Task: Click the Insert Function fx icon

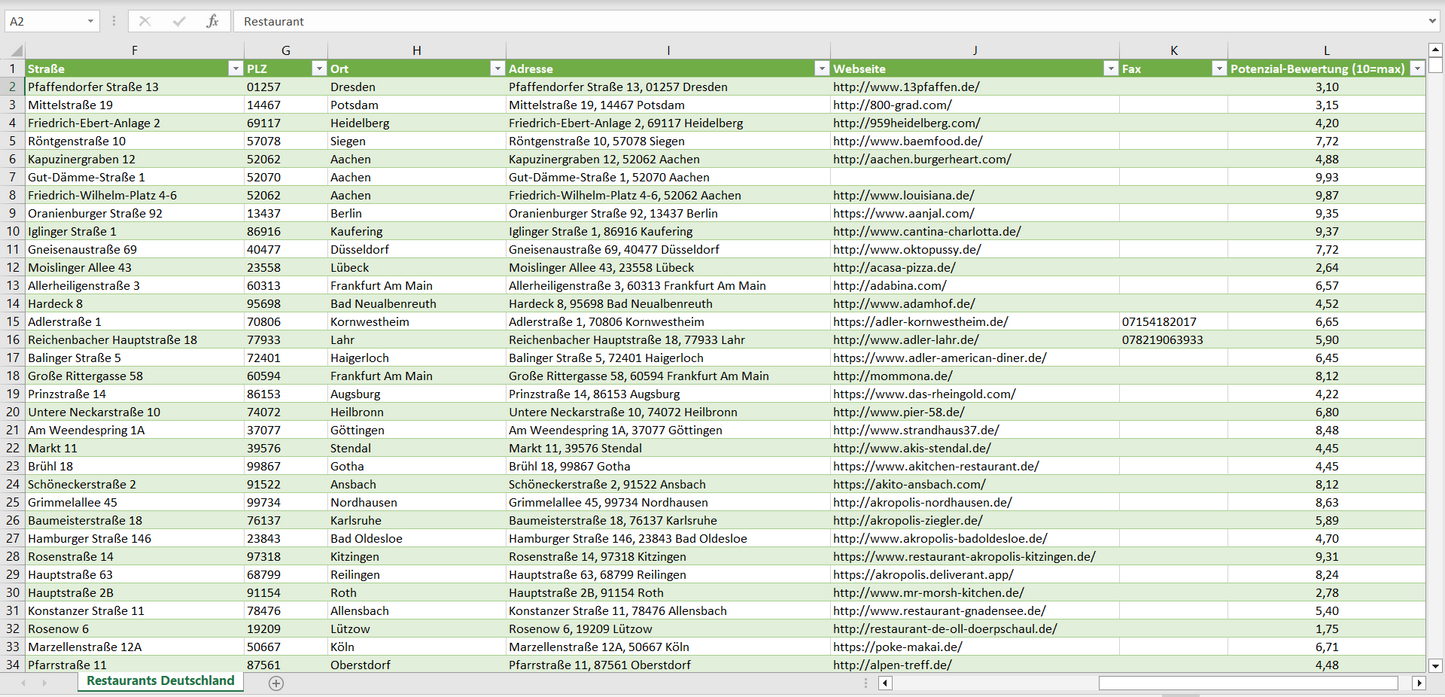Action: pos(212,21)
